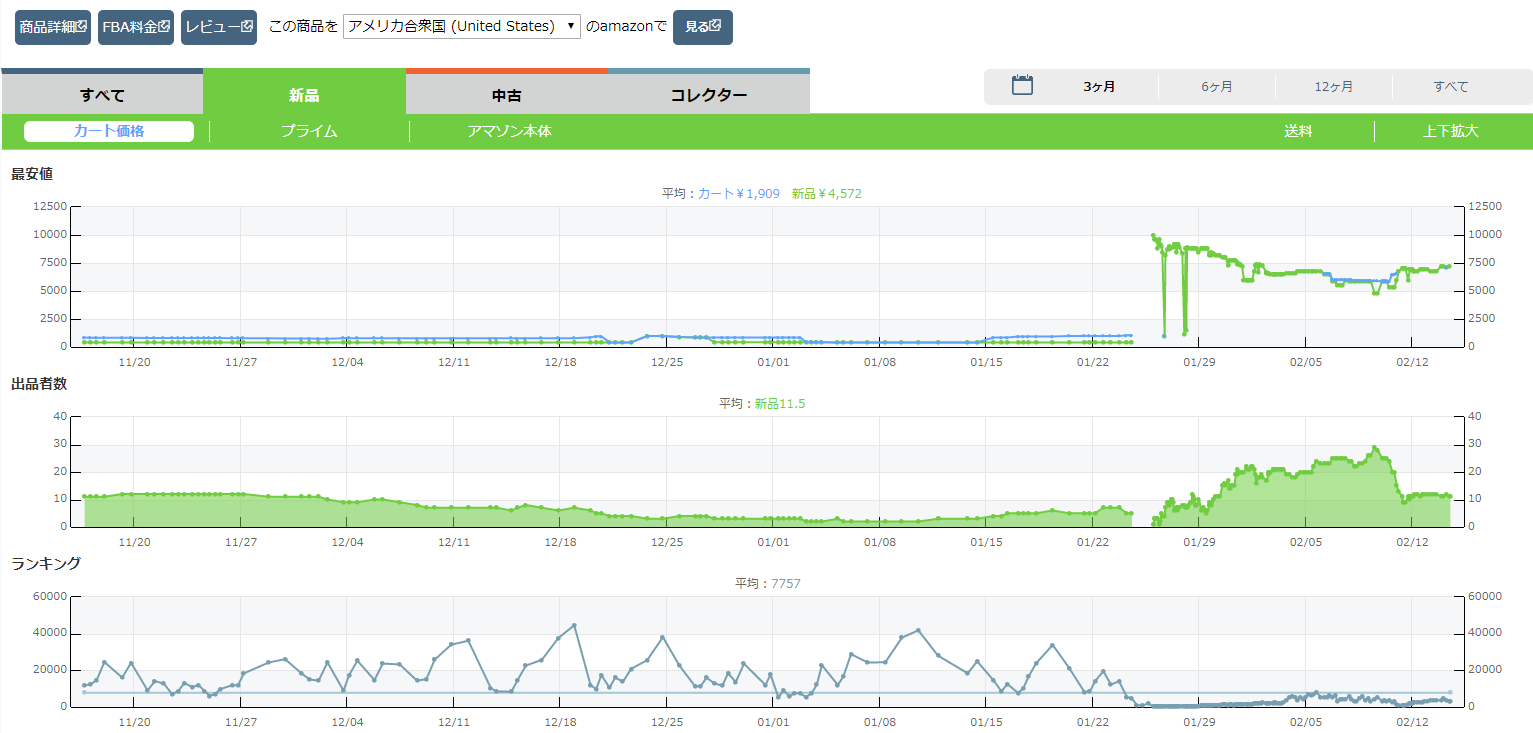
Task: Open the レビュー reviews page
Action: tap(219, 27)
